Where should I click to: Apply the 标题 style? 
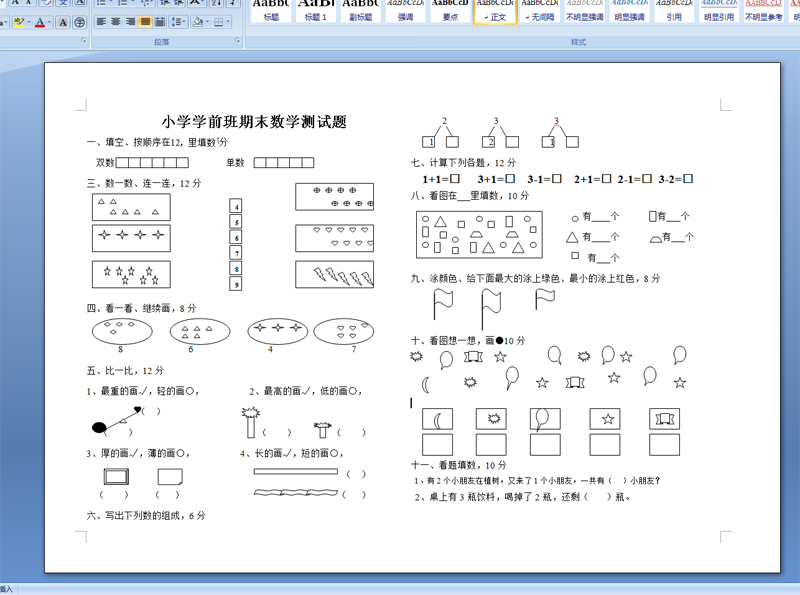tap(271, 11)
